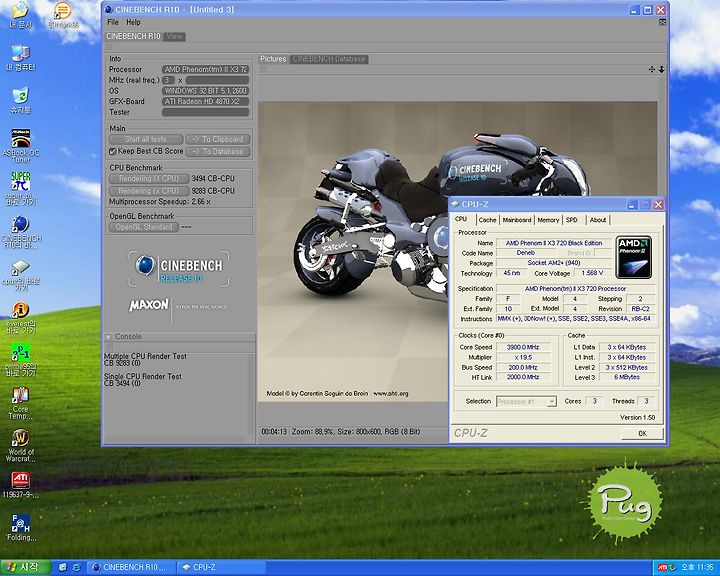Click the GFX-Board field showing ATI Radeon
This screenshot has height=576, width=720.
[x=205, y=102]
